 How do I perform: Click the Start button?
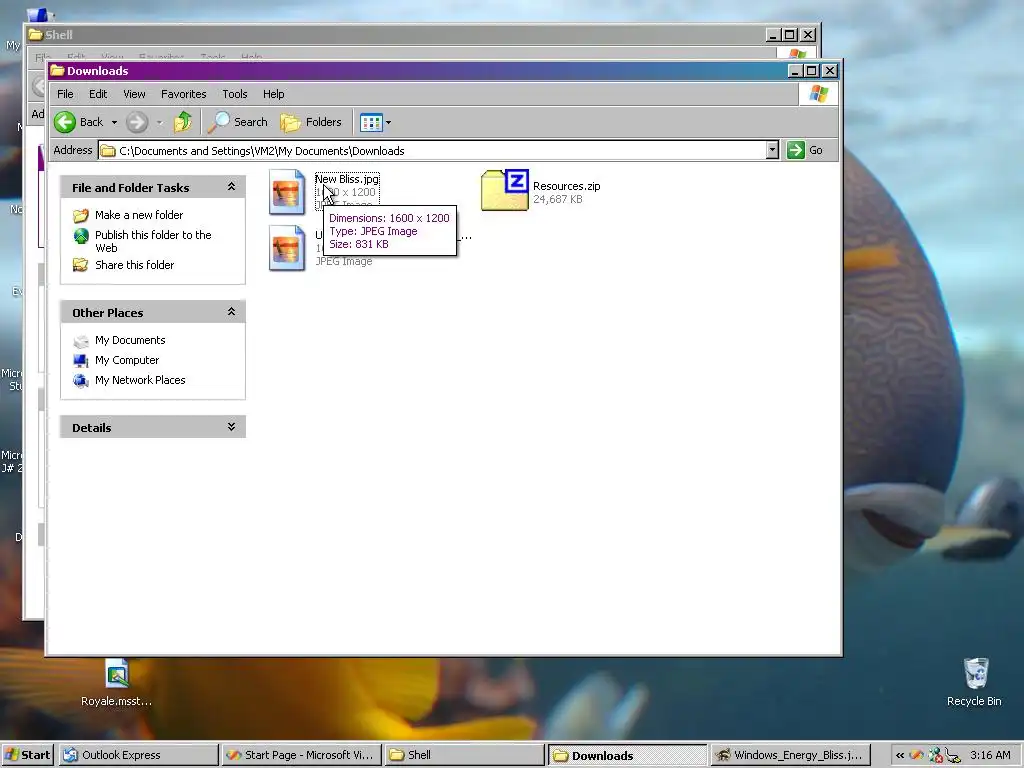coord(27,755)
